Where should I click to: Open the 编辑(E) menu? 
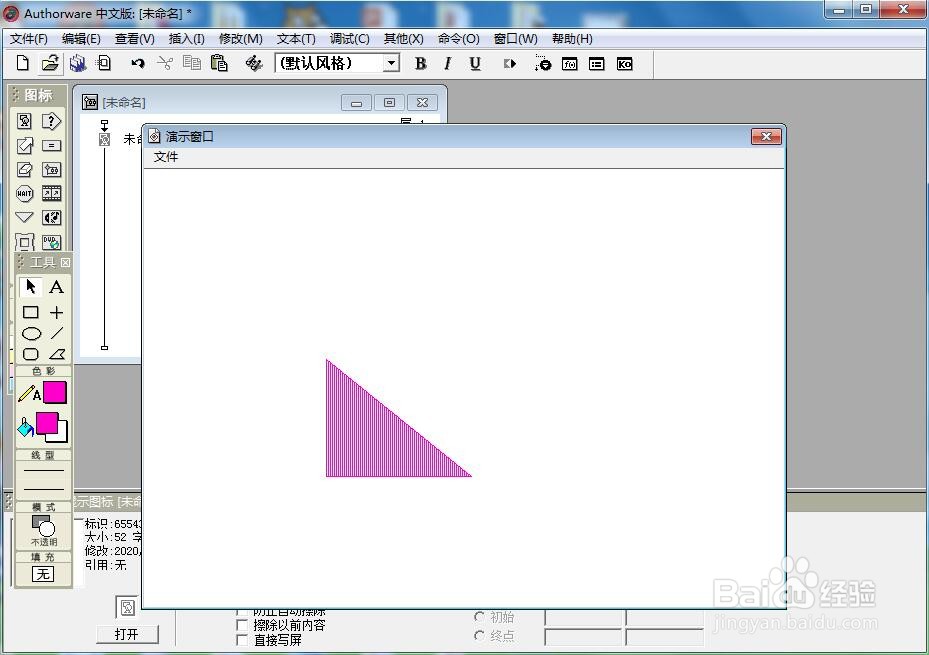81,38
